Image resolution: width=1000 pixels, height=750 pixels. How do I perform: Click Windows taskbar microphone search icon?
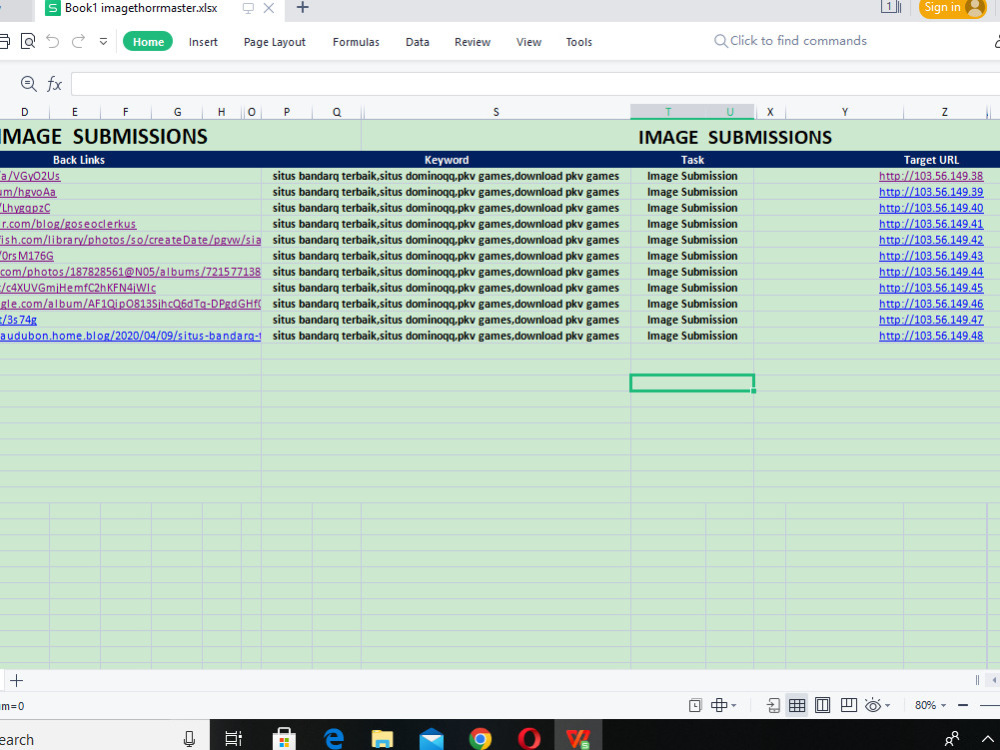(189, 739)
